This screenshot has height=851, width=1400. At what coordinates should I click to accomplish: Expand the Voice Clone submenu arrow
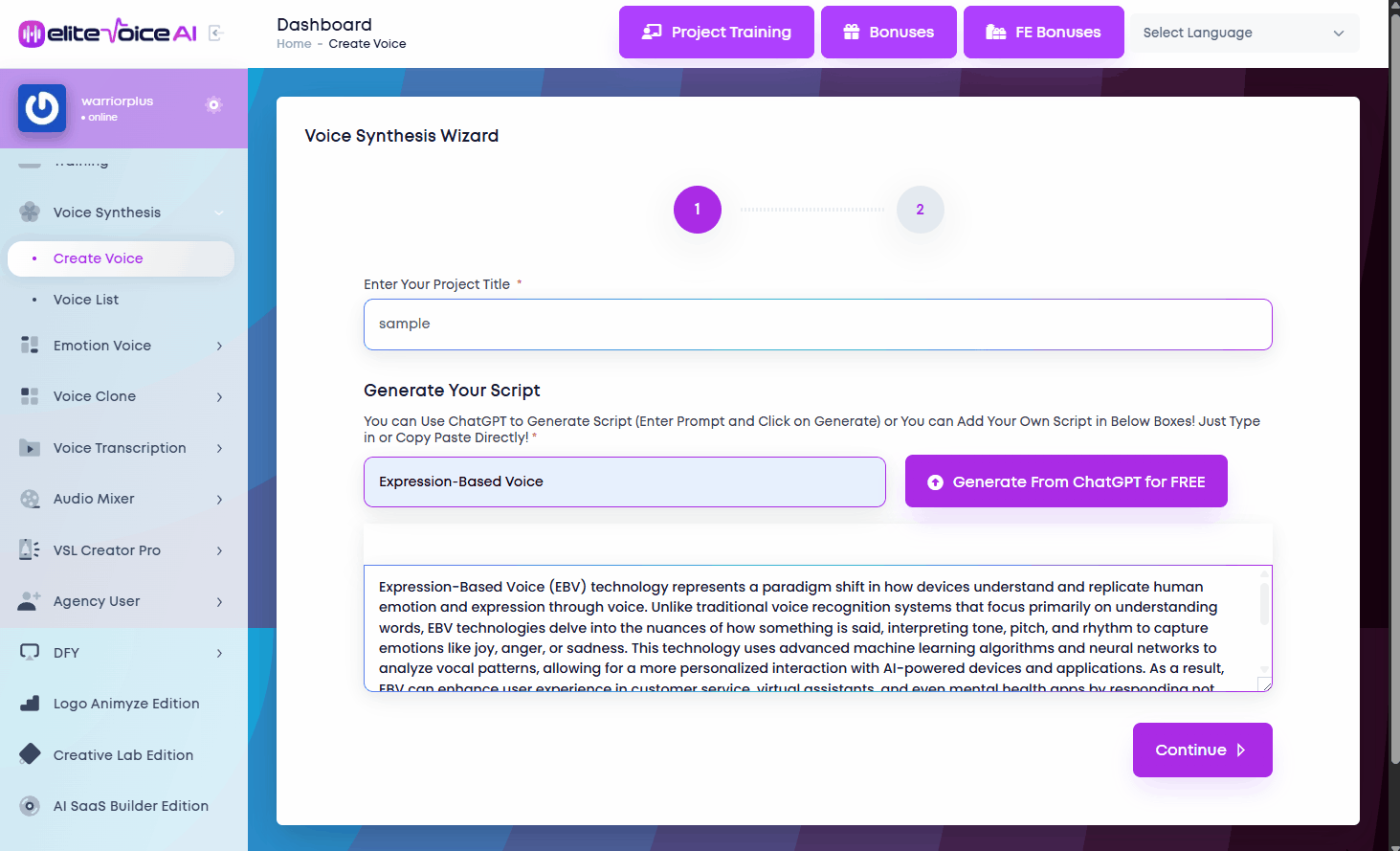(x=219, y=396)
